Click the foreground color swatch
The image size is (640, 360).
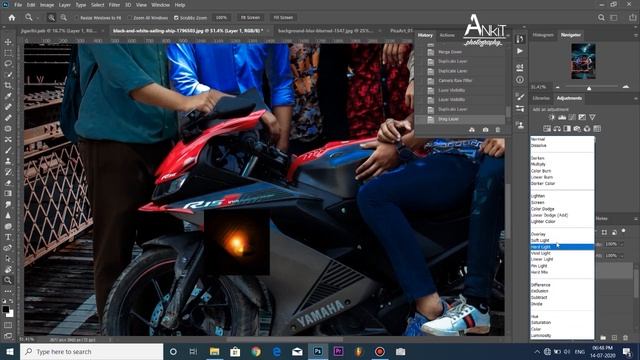[6, 309]
